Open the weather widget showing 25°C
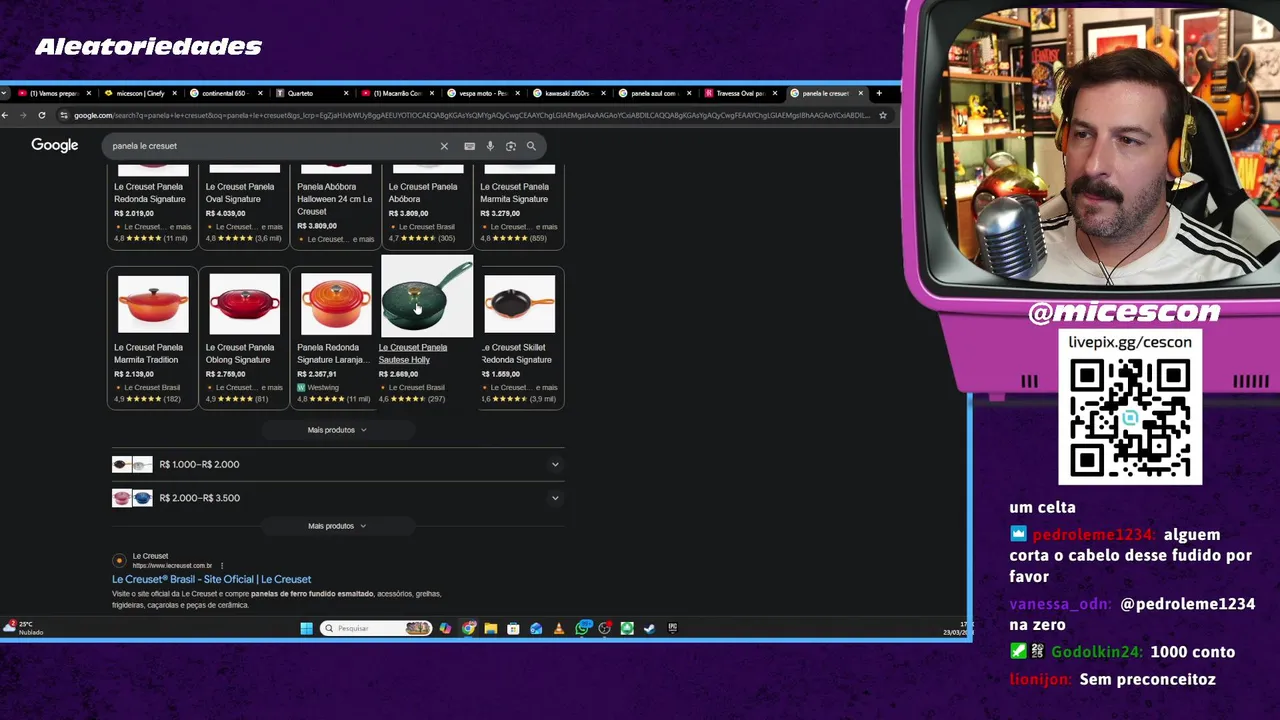The width and height of the screenshot is (1280, 720). click(22, 628)
